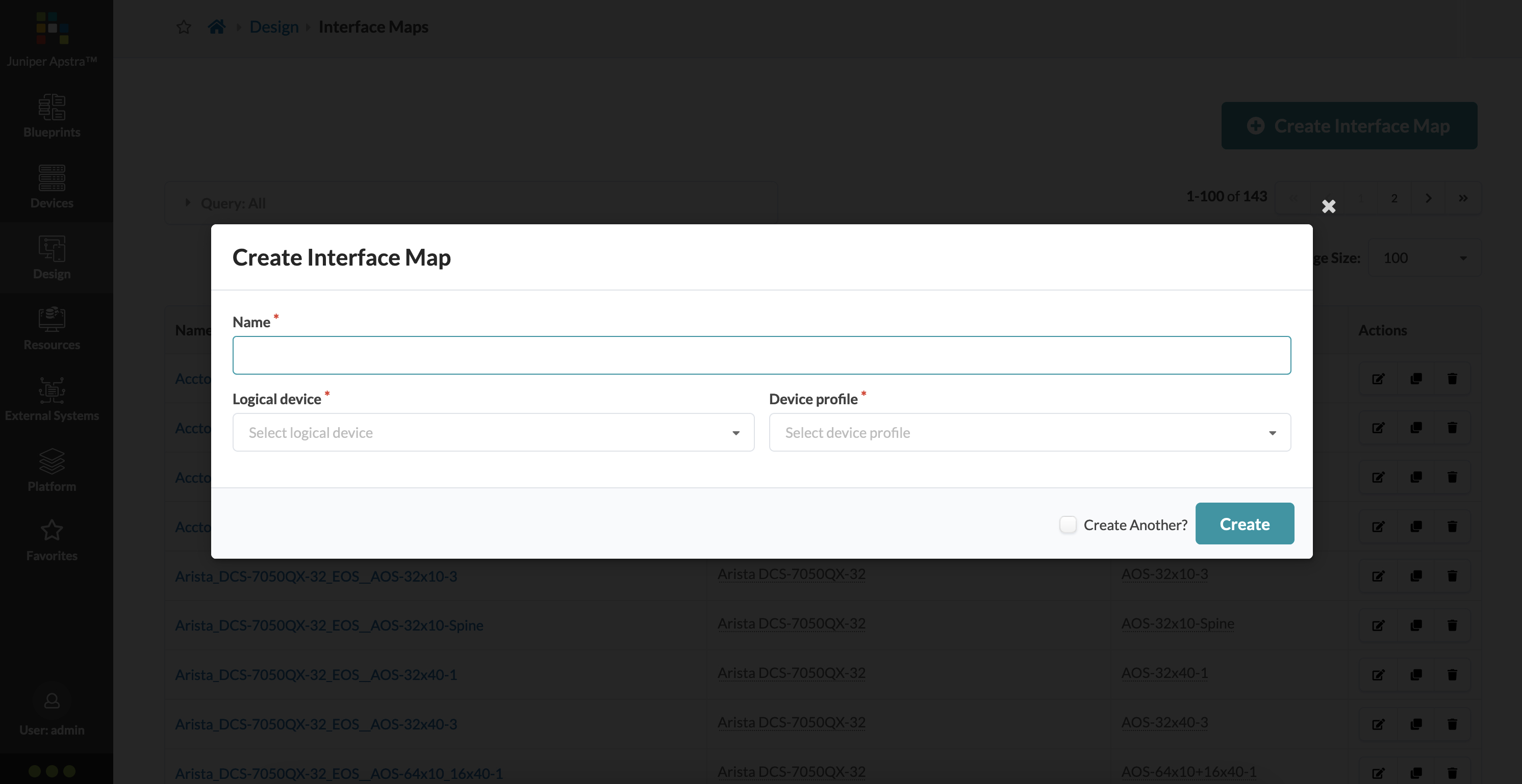Edit the AOS-32x40-3 interface map
This screenshot has width=1522, height=784.
(1378, 724)
